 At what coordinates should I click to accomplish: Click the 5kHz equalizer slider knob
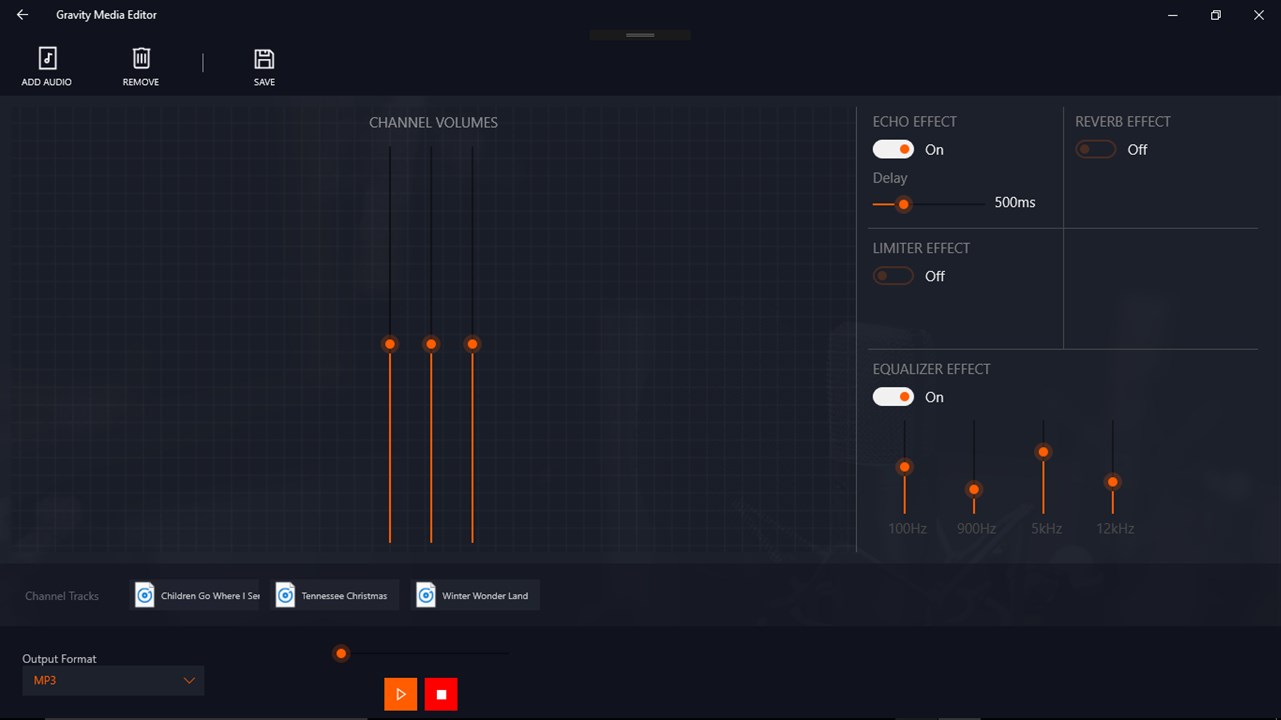(1043, 452)
